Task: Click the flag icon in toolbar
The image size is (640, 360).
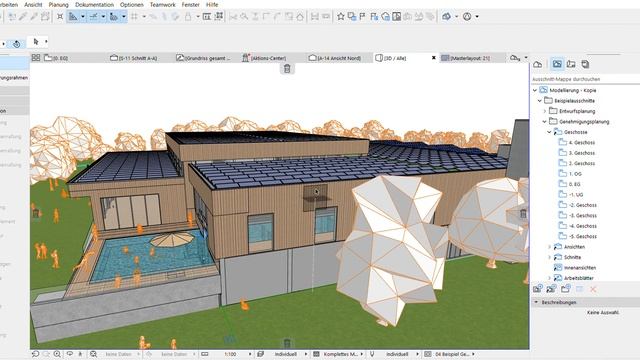Action: 362,17
